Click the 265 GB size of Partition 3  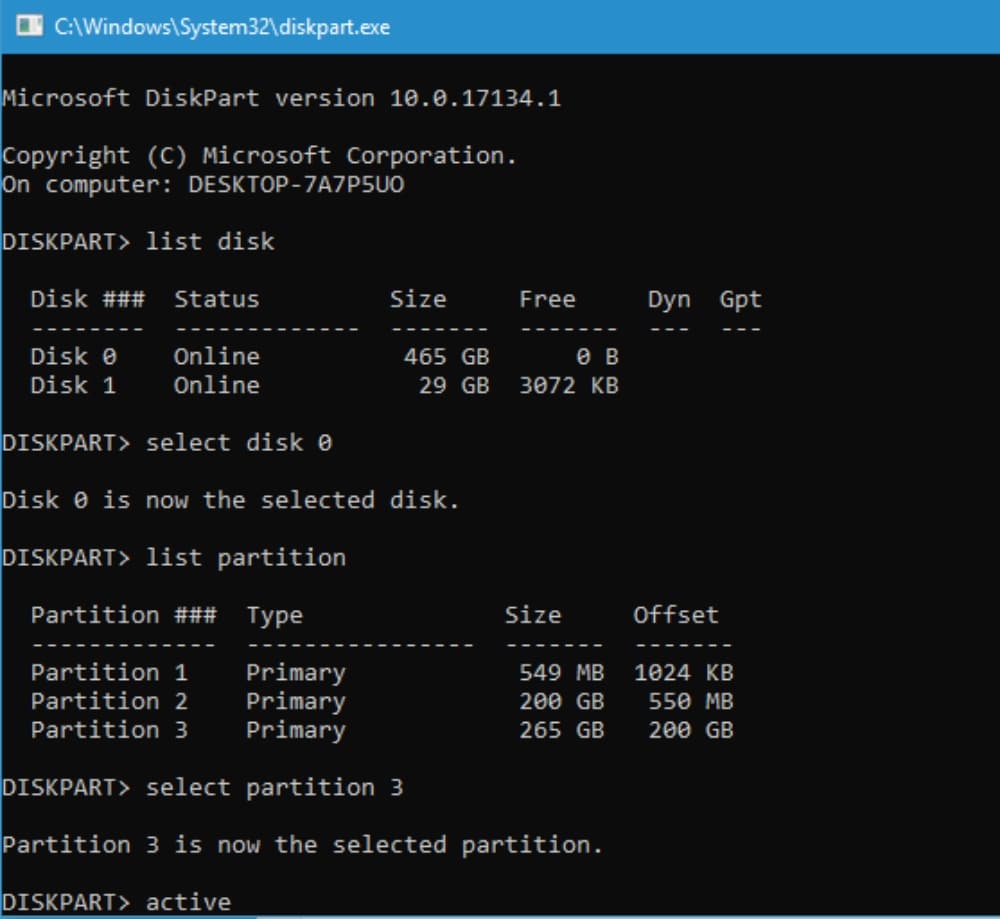tap(561, 730)
